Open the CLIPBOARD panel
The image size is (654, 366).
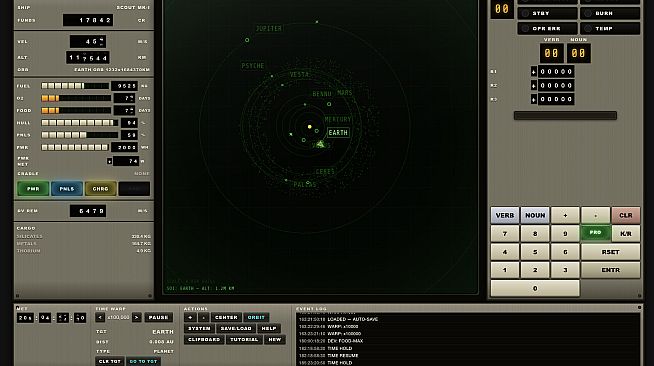[x=204, y=339]
